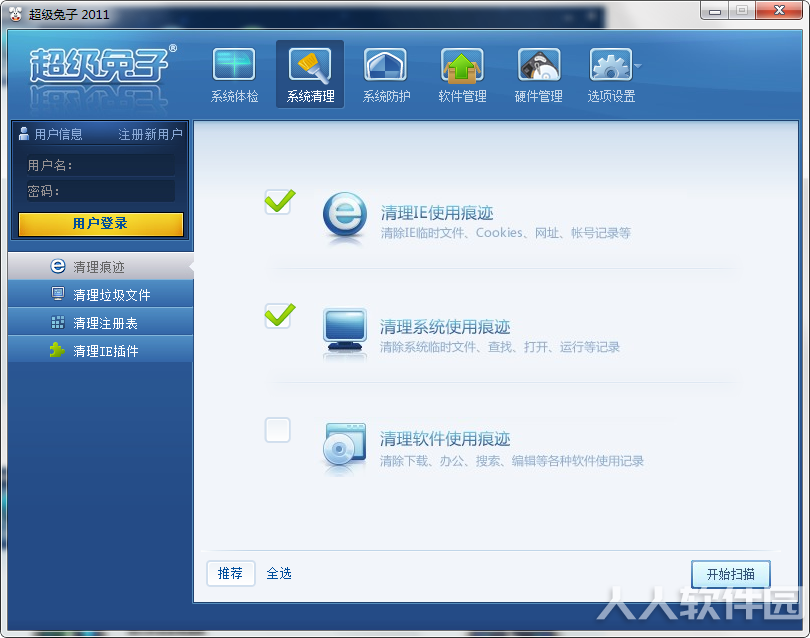Check the 清理软件使用痕迹 checkbox

278,430
